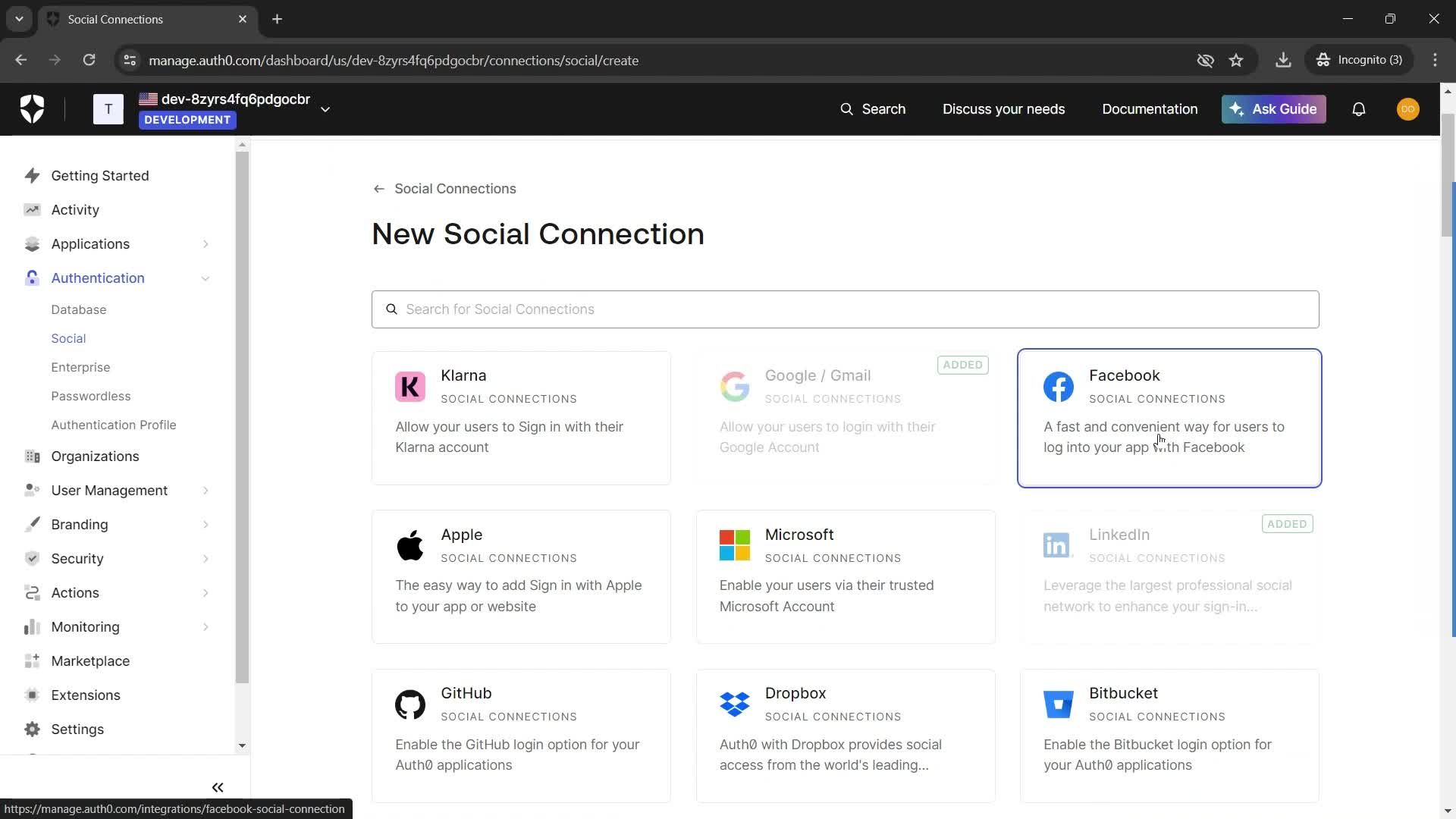Choose the GitHub octocat logo
The width and height of the screenshot is (1456, 819).
410,704
